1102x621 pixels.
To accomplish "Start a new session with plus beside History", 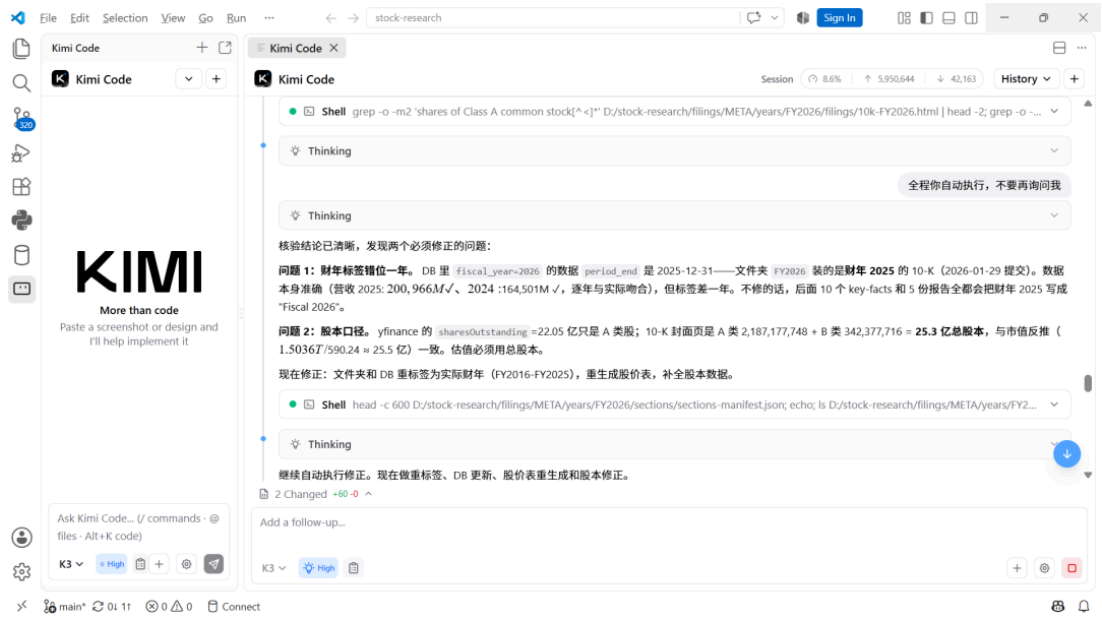I will click(x=1074, y=79).
